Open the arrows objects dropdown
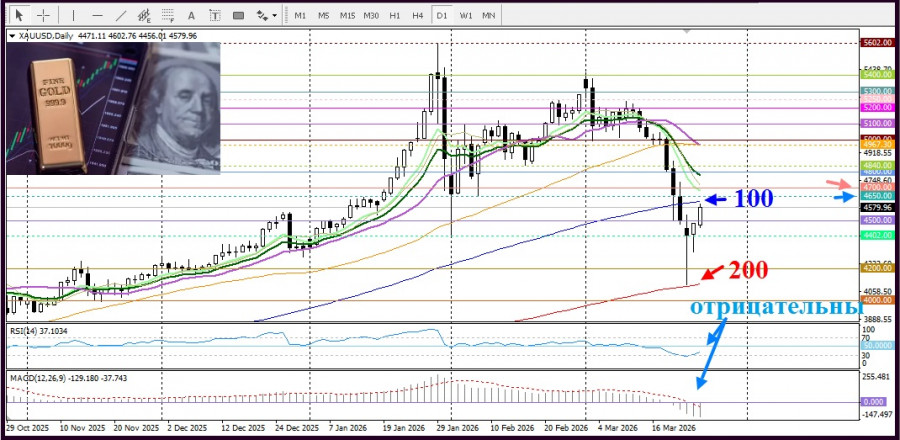 point(267,16)
